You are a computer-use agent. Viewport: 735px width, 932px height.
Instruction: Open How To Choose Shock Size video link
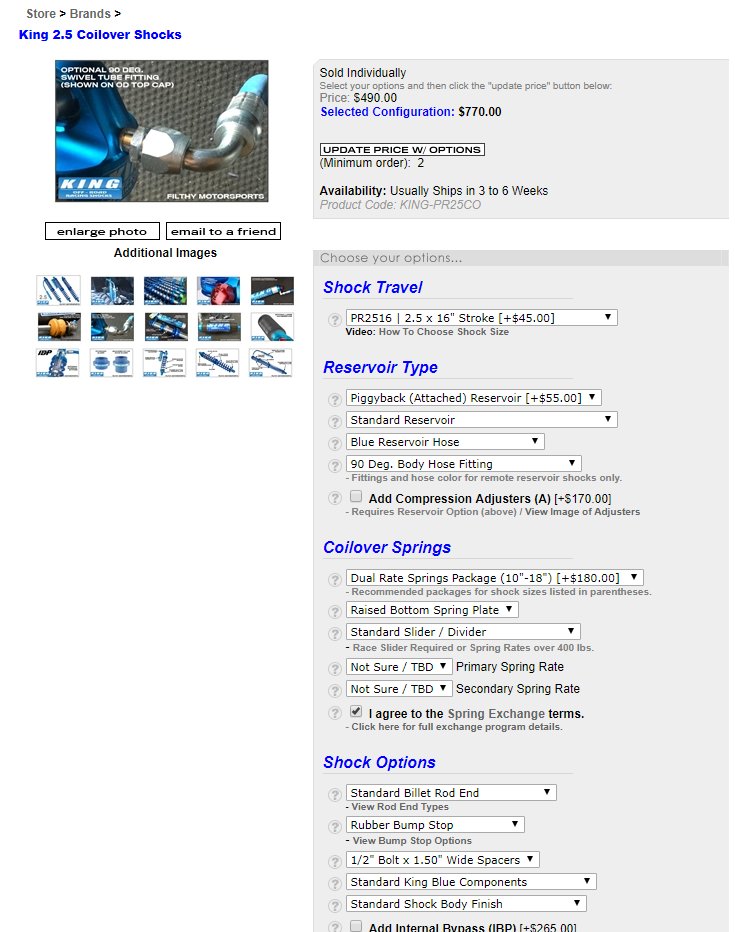point(444,332)
